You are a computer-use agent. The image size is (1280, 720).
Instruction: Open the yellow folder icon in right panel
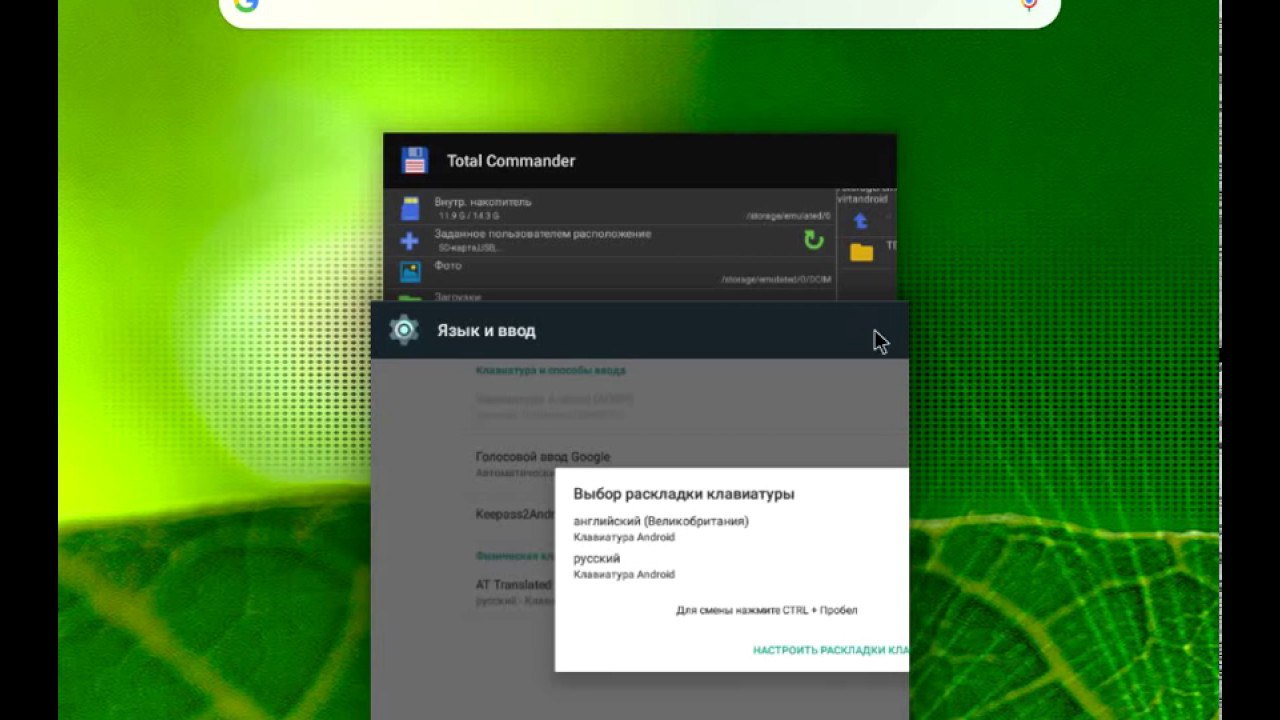coord(862,252)
